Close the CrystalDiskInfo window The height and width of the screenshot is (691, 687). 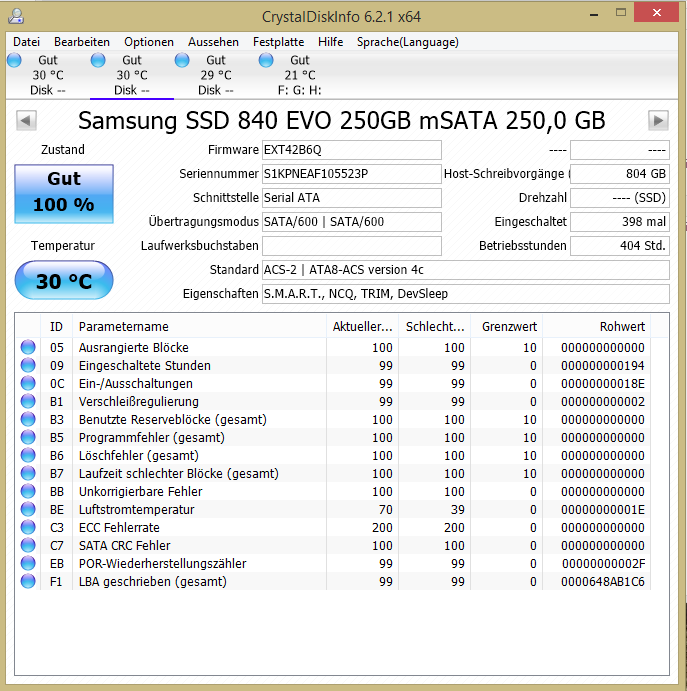657,12
